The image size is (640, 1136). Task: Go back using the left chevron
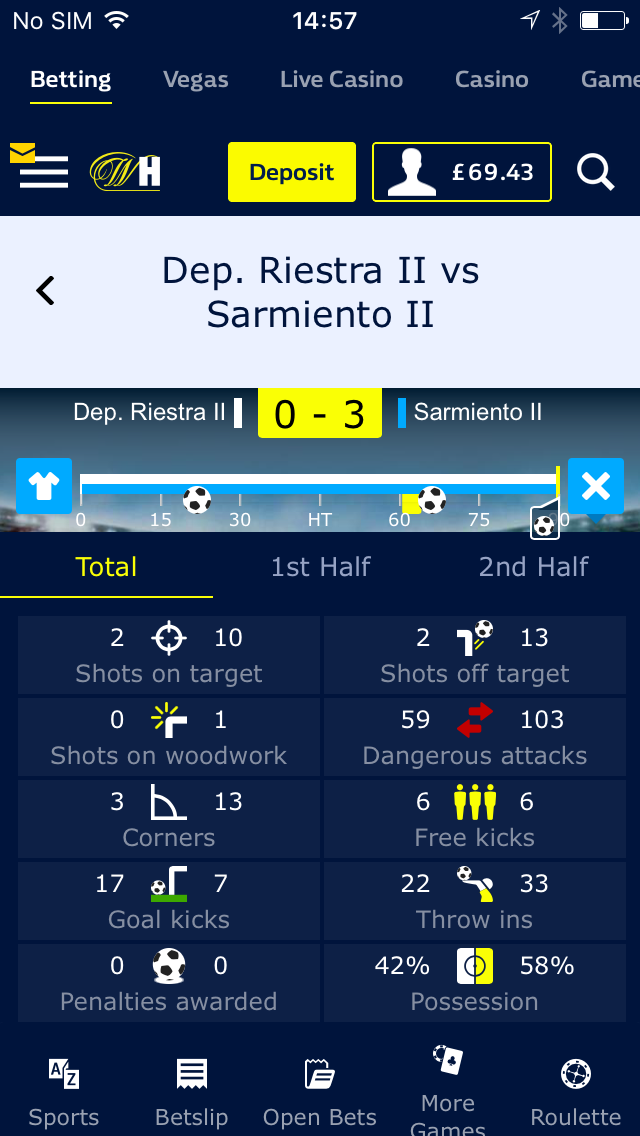point(45,291)
